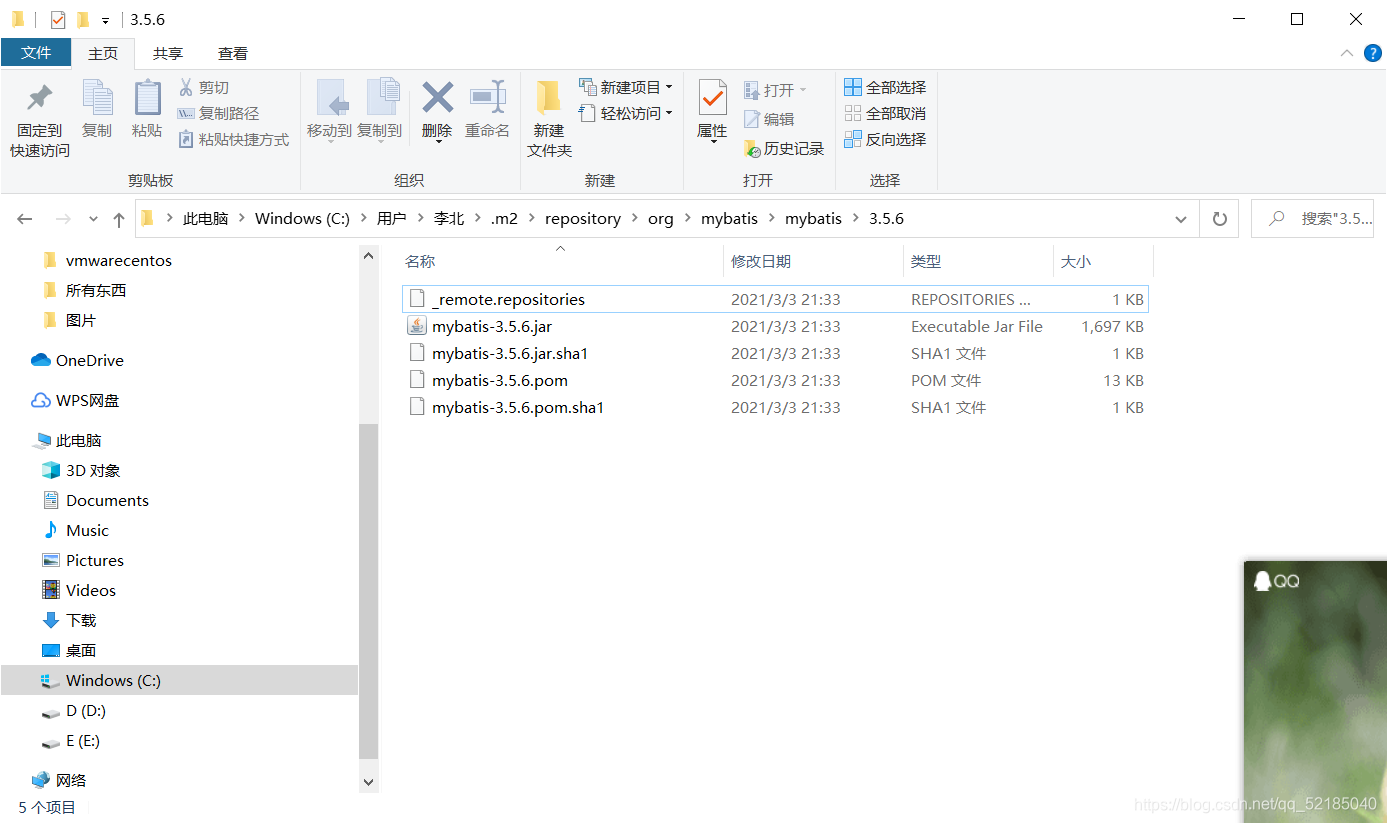Click the Copy icon in the ribbon

click(97, 98)
